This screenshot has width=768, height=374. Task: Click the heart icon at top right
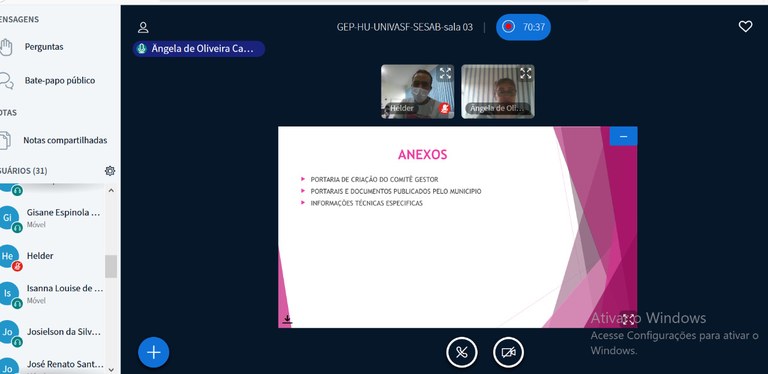tap(745, 26)
